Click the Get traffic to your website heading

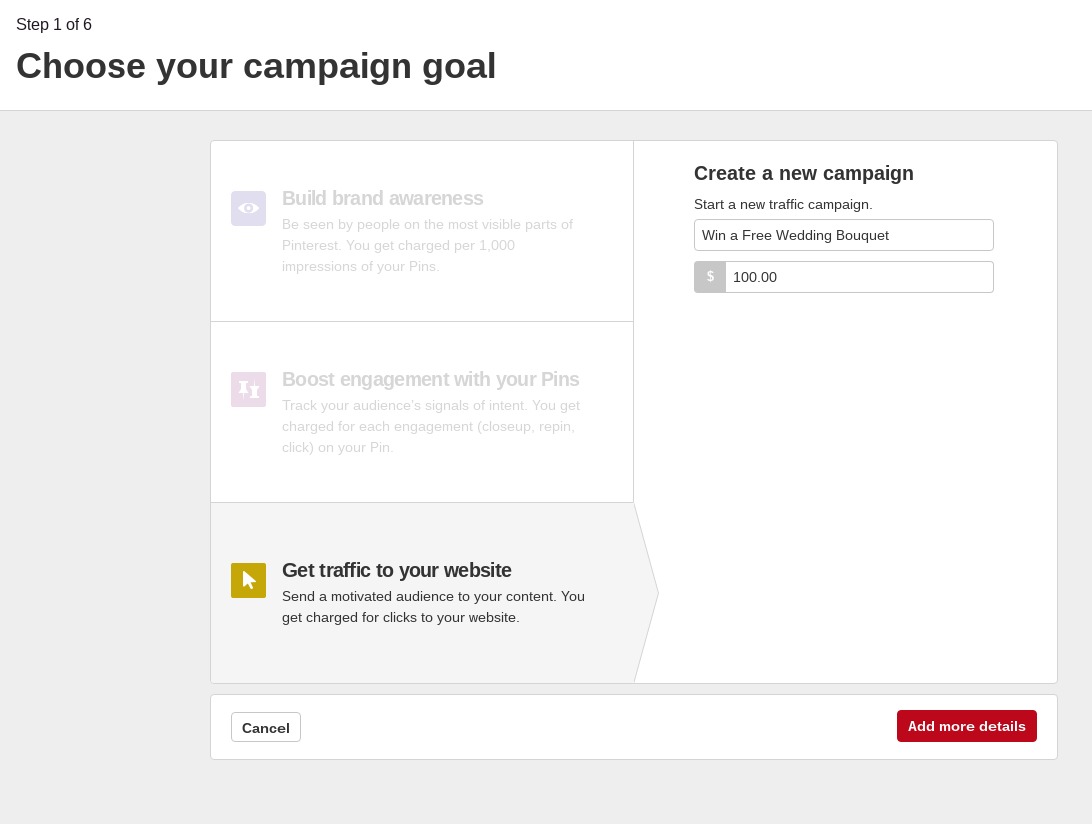[x=396, y=570]
